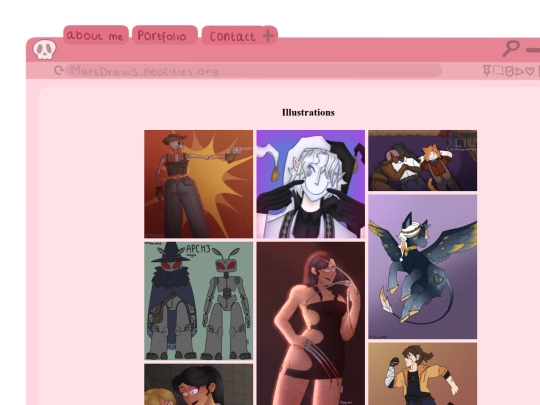This screenshot has width=540, height=405.
Task: Click the shield icon in toolbar
Action: tap(509, 71)
